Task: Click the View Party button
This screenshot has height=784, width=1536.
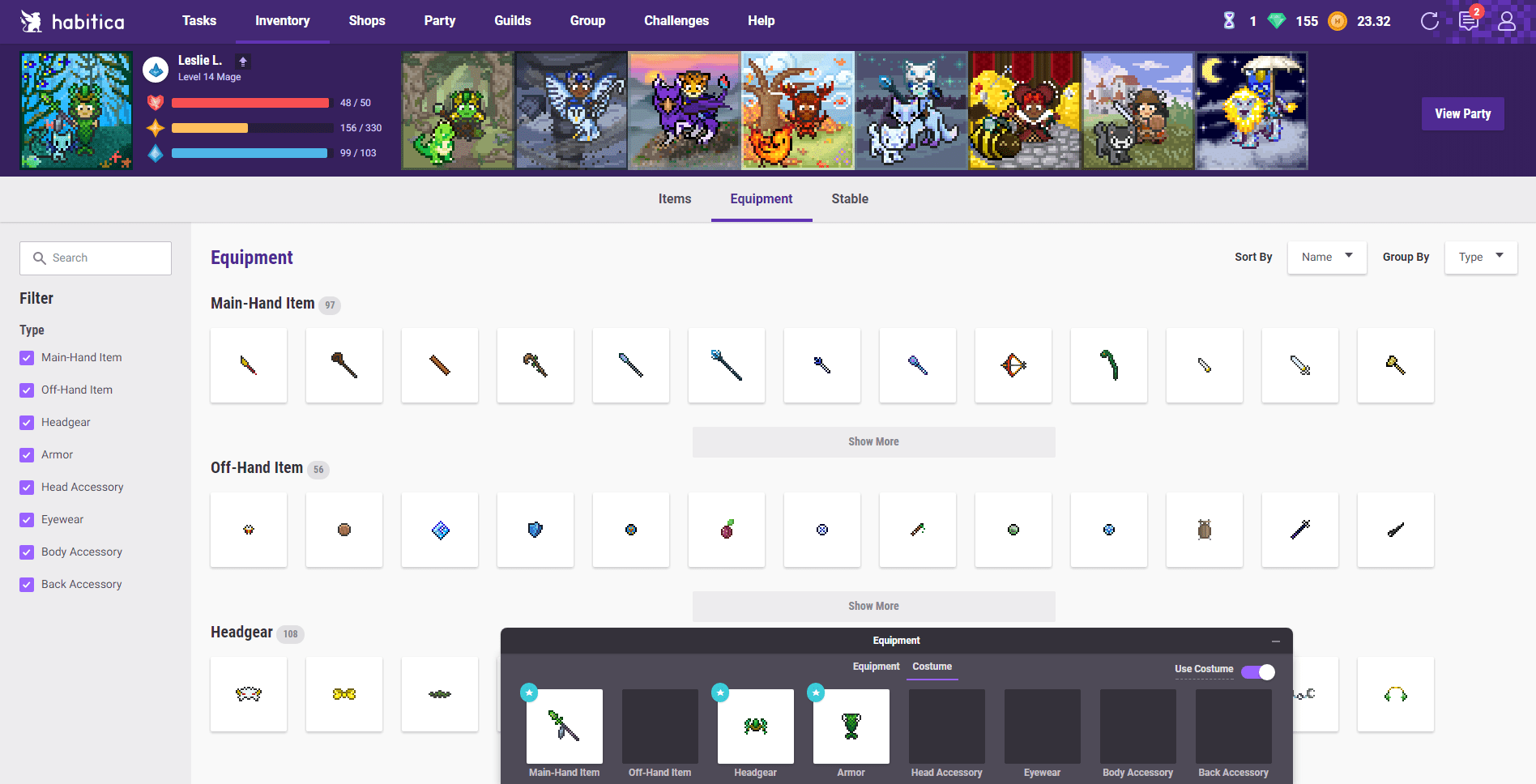Action: [x=1462, y=114]
